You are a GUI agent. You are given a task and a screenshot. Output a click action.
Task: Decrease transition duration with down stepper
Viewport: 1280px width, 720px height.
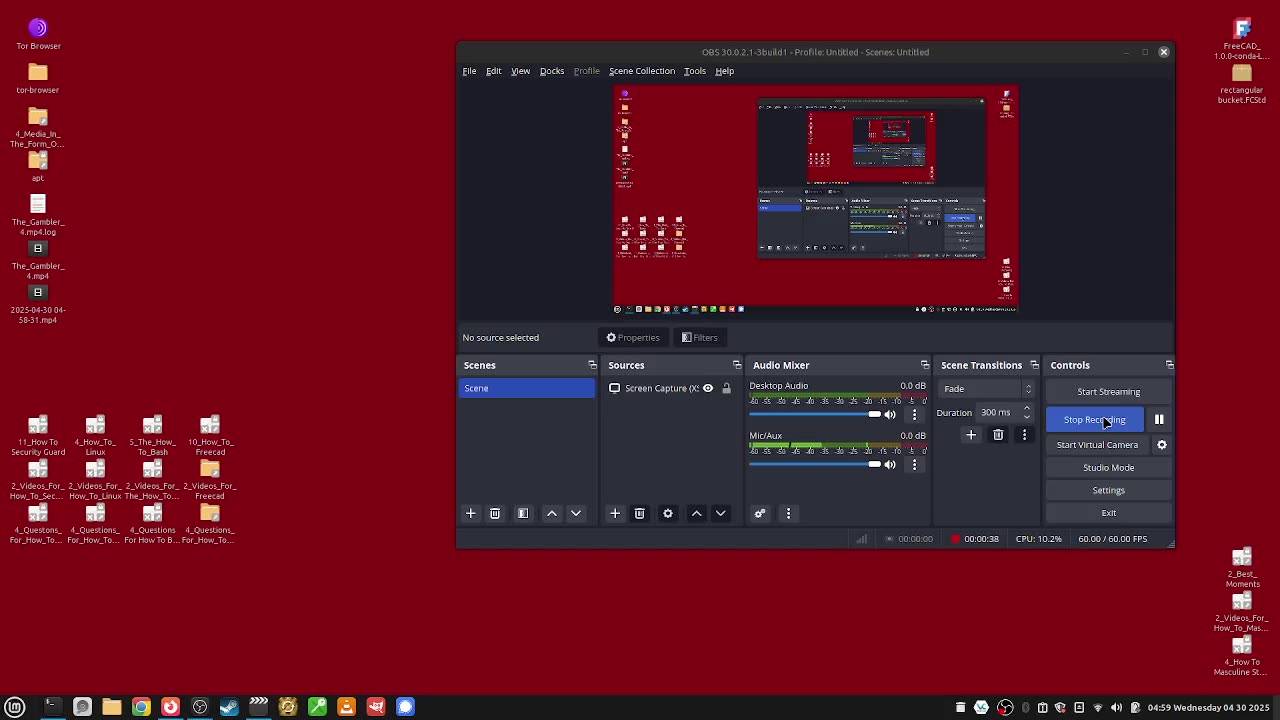[1027, 416]
